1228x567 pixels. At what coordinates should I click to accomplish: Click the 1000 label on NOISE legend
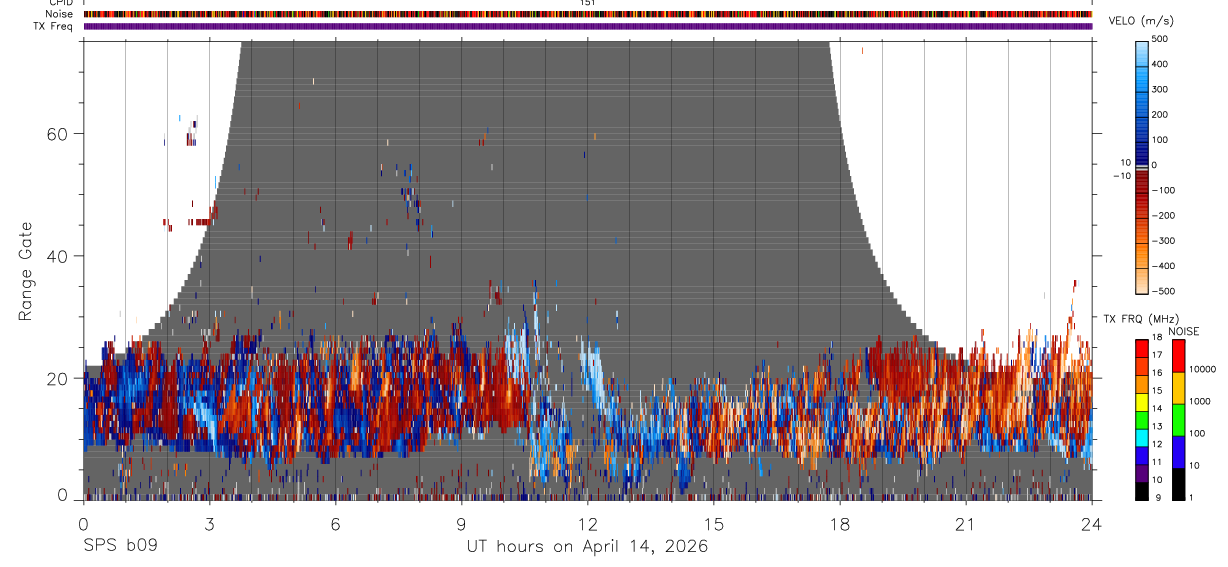[x=1202, y=401]
